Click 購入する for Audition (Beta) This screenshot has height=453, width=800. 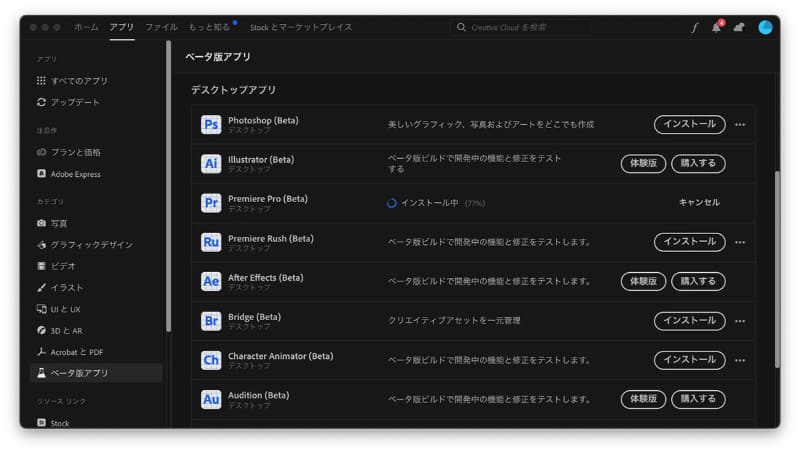698,399
